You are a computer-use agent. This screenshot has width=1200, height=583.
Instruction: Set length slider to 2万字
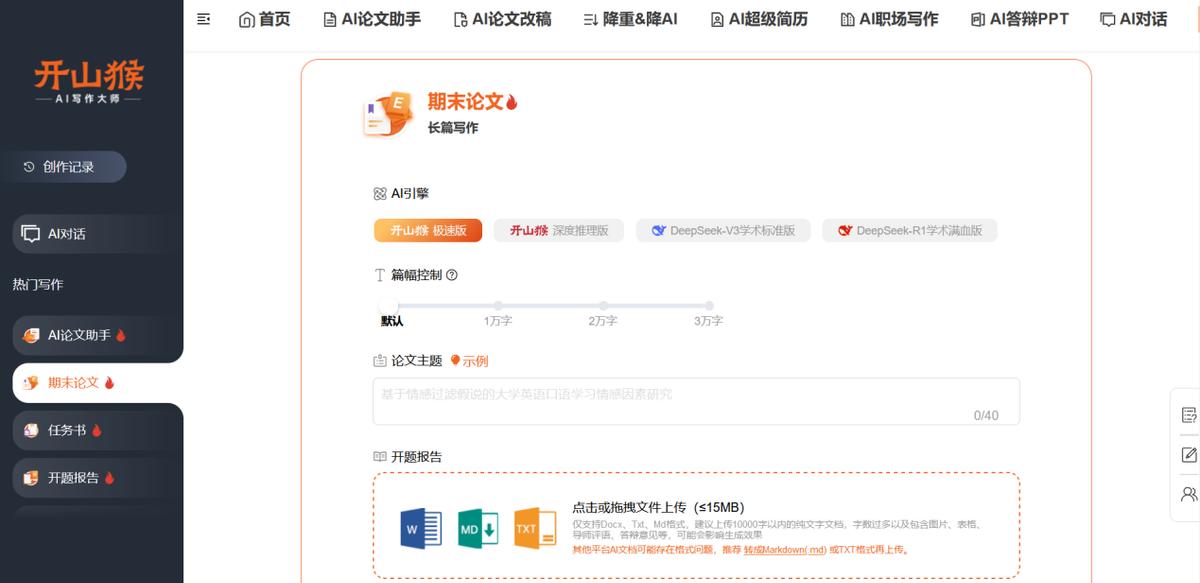tap(604, 307)
